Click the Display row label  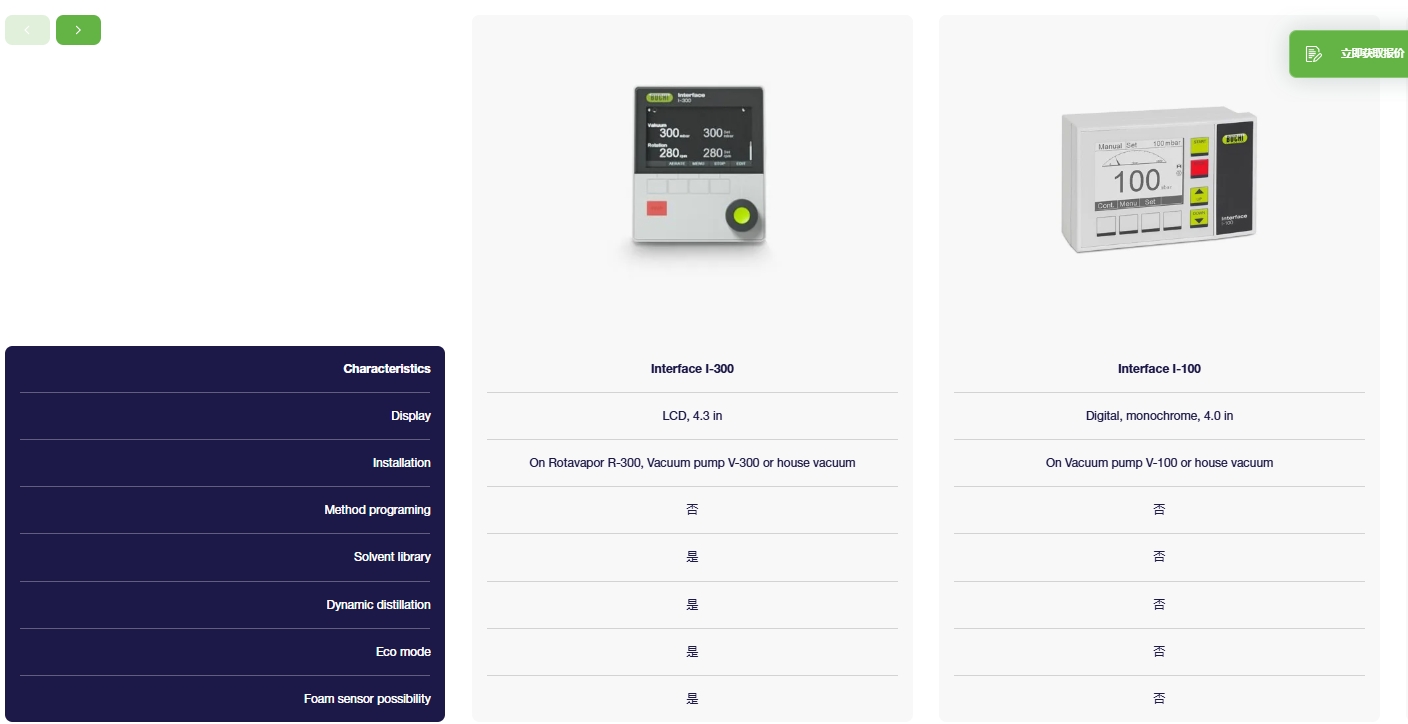[410, 416]
